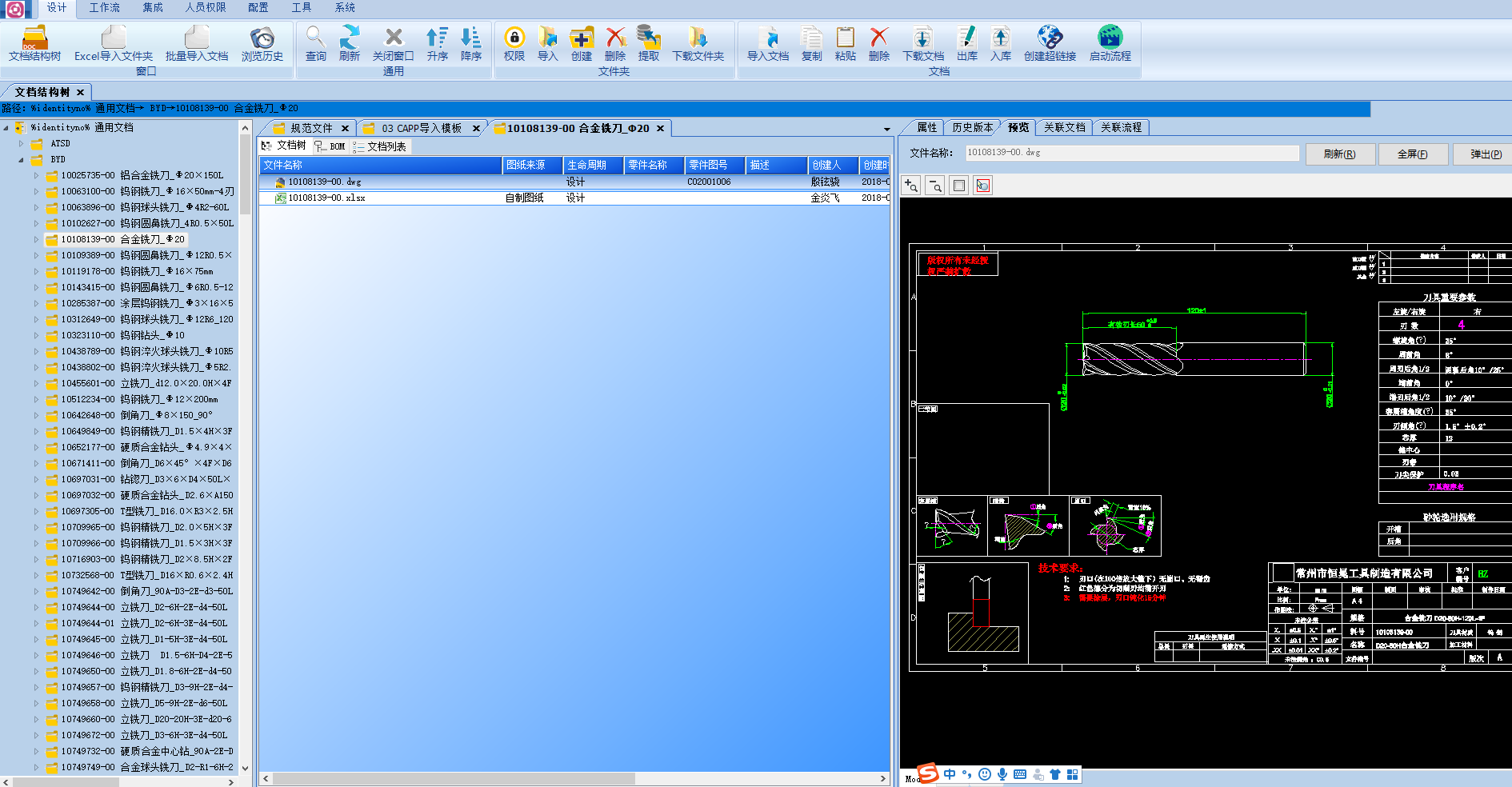Select the 10108139-00.xlsx file row
This screenshot has width=1512, height=787.
point(574,198)
